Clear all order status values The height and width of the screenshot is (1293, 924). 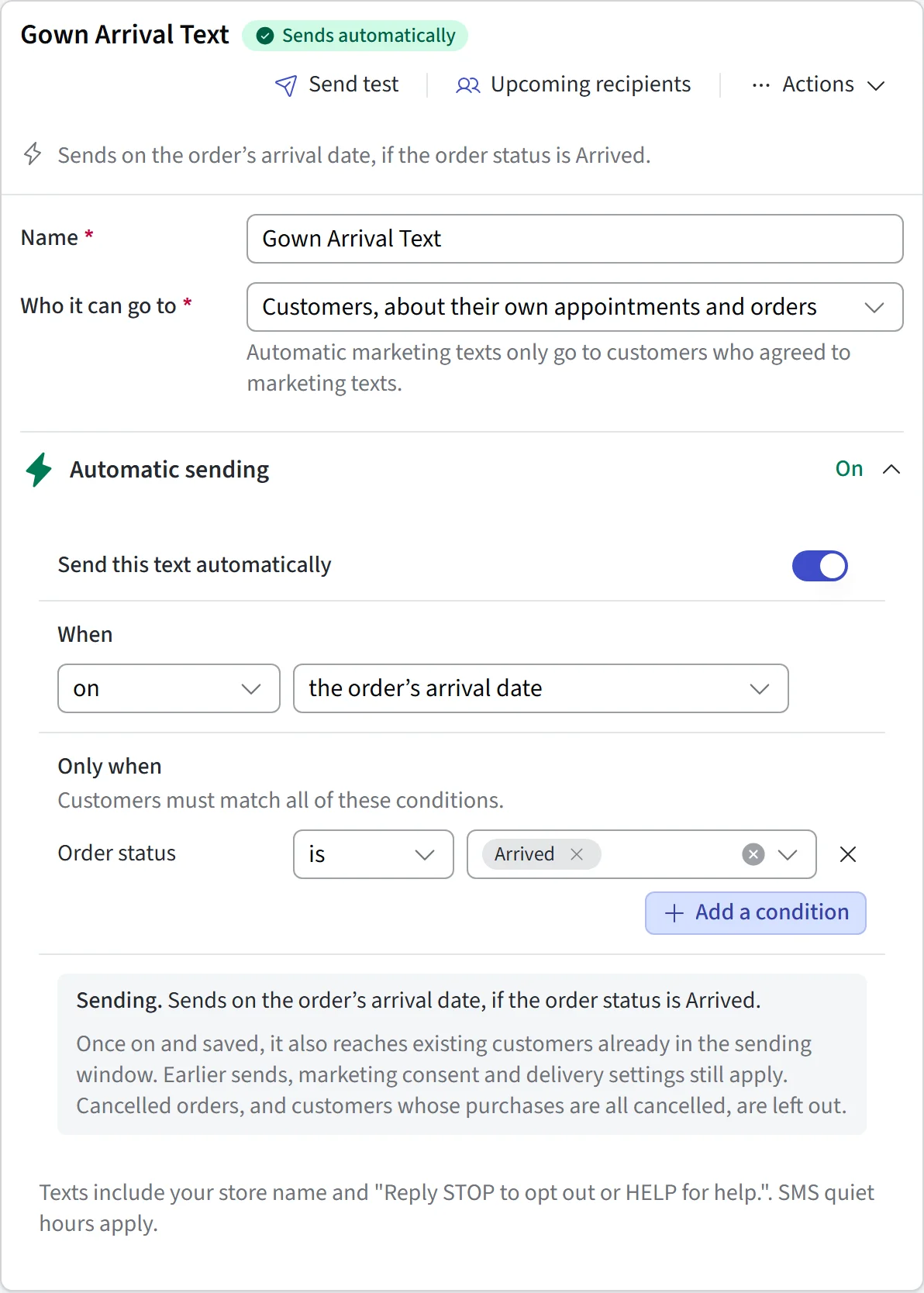[x=753, y=854]
